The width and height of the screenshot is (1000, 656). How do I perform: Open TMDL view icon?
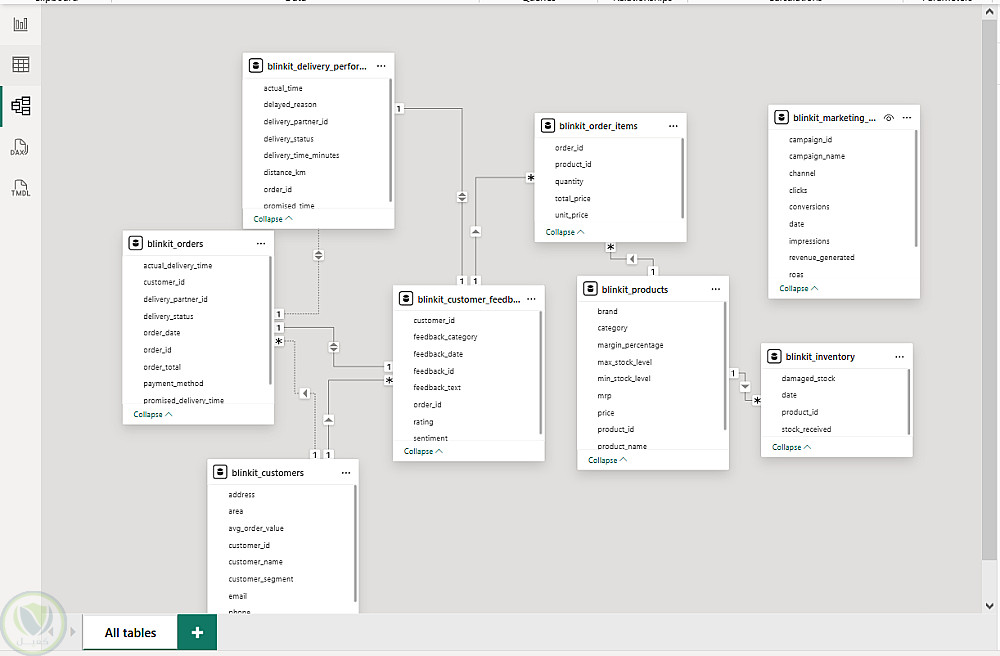click(x=20, y=188)
